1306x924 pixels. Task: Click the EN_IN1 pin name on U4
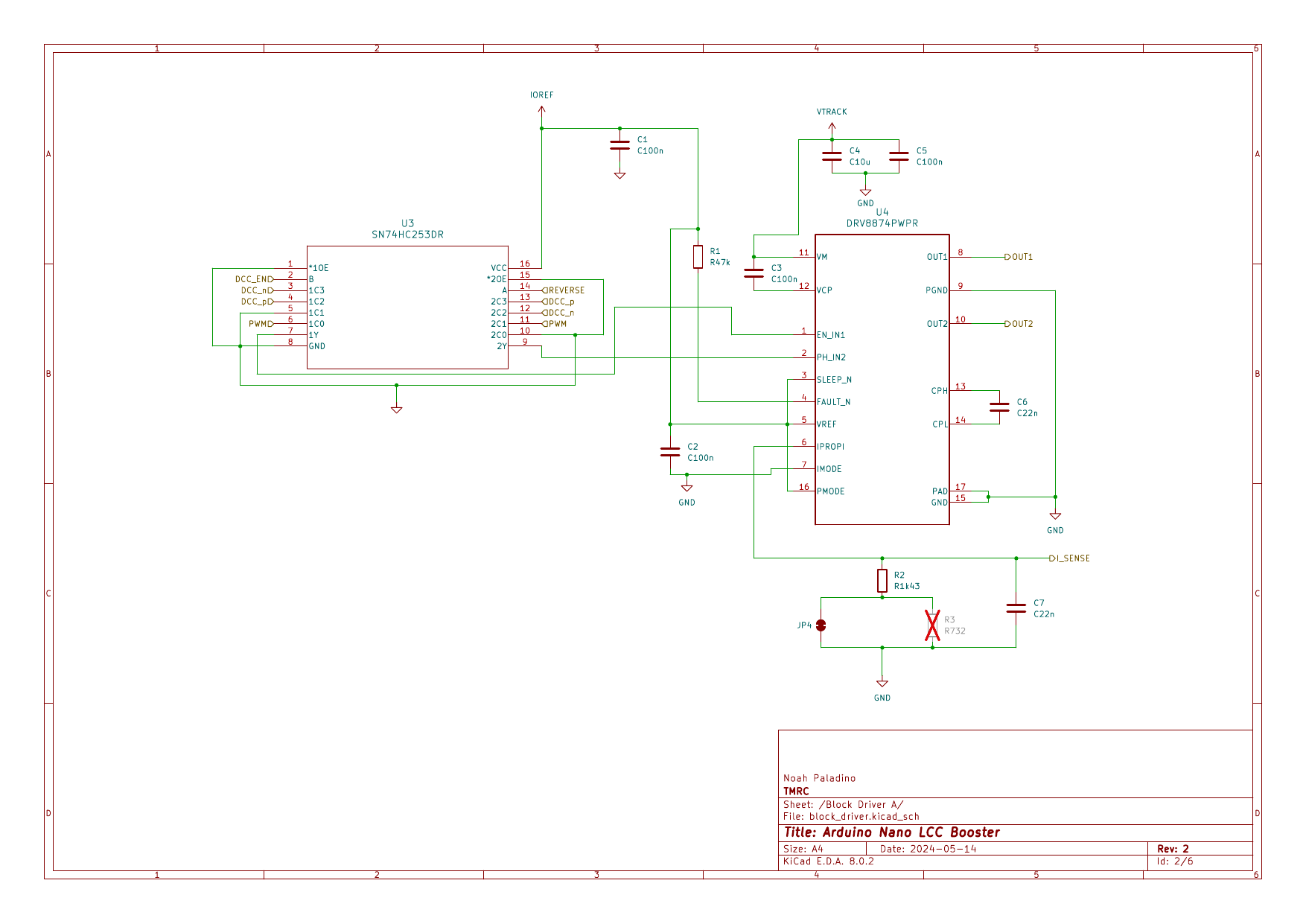831,335
